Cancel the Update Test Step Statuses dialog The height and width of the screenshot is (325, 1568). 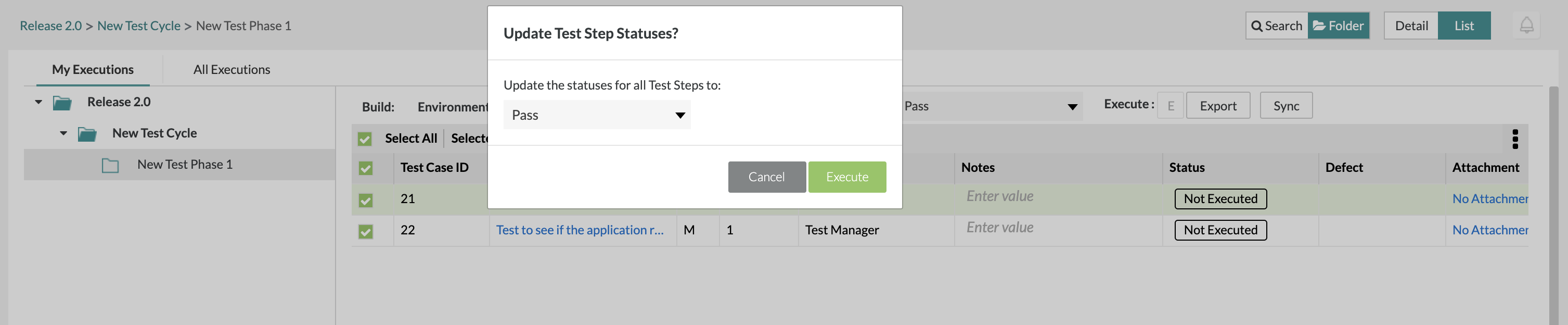click(766, 177)
